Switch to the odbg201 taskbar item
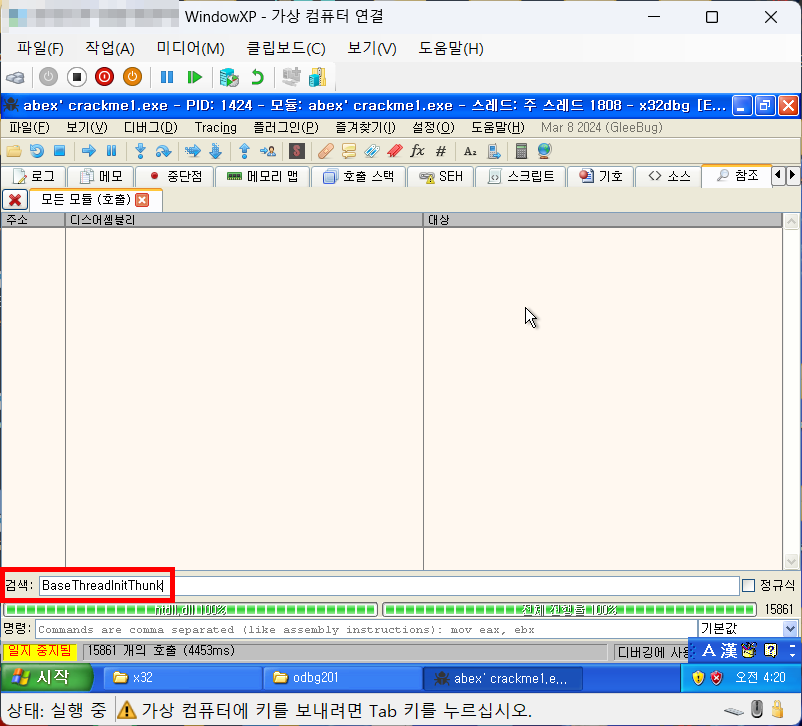The width and height of the screenshot is (802, 726). tap(342, 678)
